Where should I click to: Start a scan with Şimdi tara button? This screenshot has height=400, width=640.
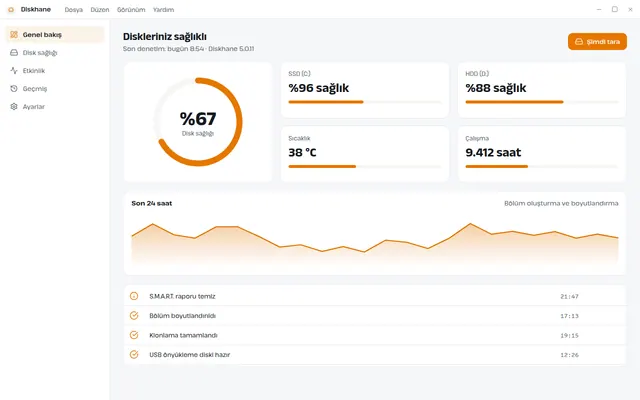coord(597,42)
